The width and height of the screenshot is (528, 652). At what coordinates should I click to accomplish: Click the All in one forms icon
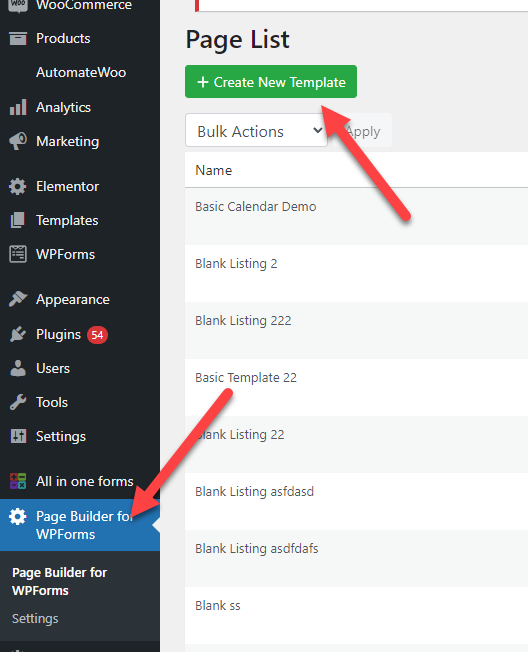[x=18, y=481]
